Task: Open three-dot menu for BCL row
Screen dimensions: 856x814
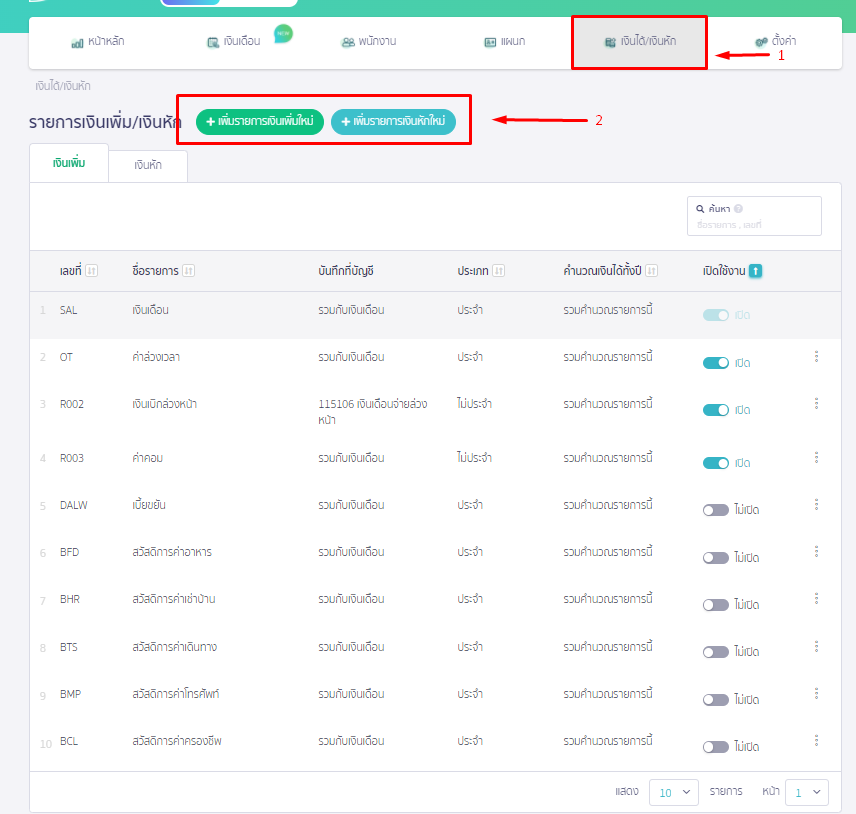Action: (x=816, y=741)
